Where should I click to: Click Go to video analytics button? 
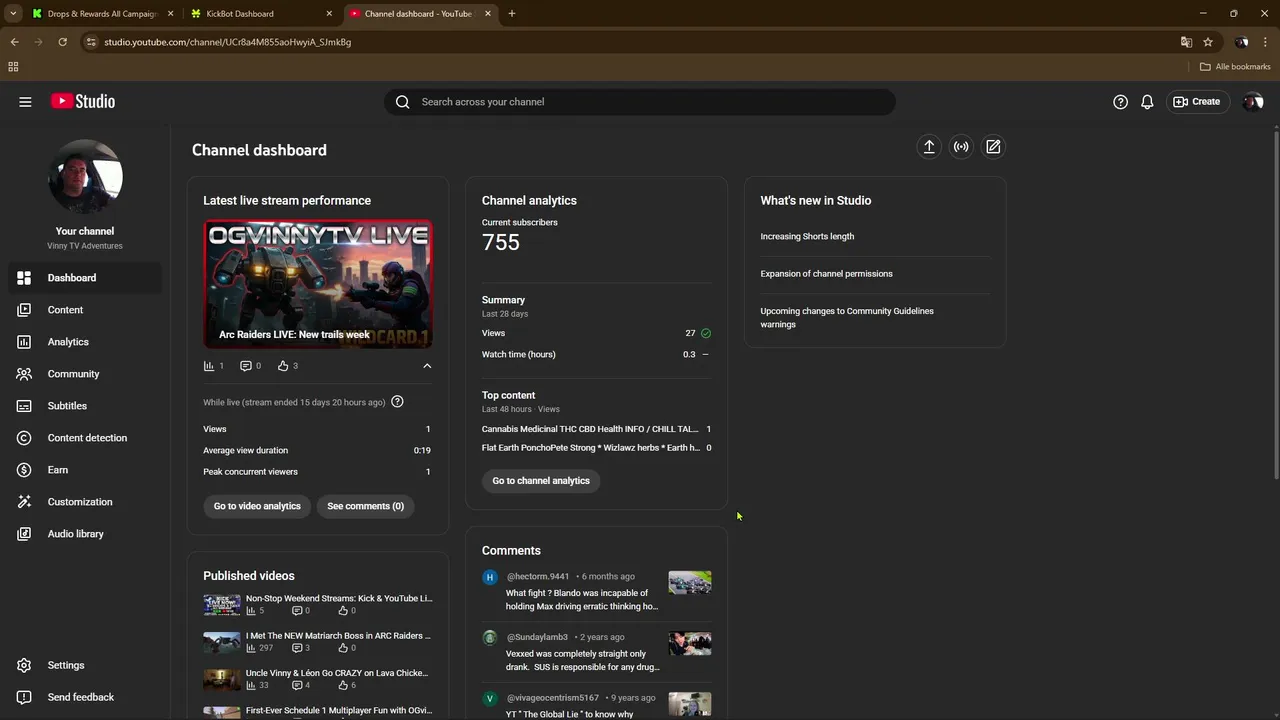click(x=257, y=506)
